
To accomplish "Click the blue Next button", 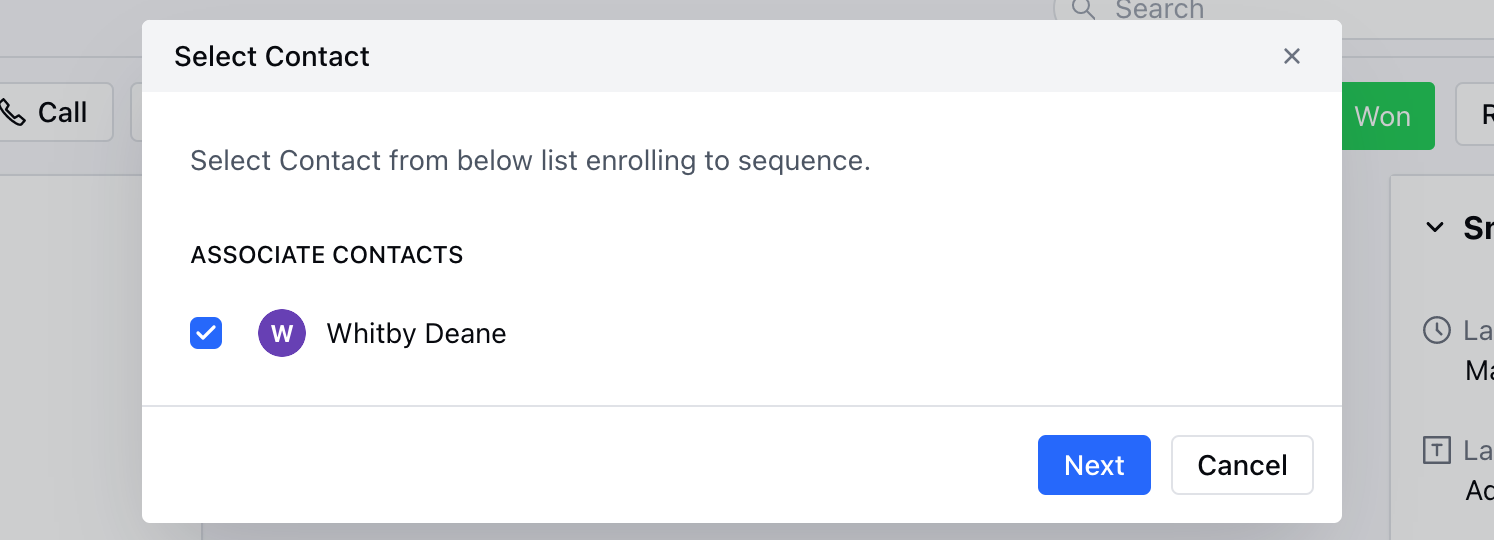I will pos(1094,465).
